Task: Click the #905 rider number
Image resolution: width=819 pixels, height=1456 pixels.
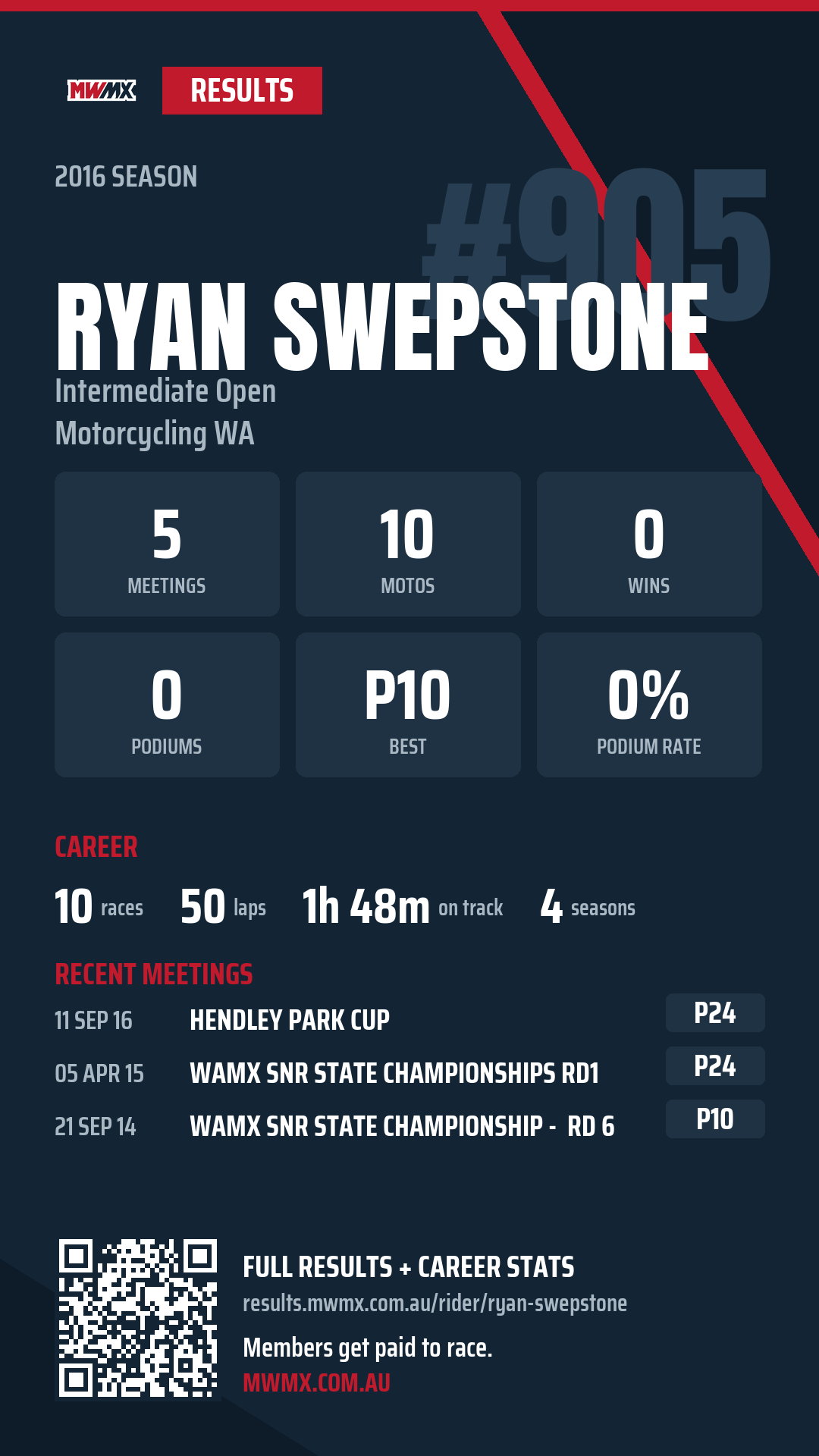Action: click(597, 243)
